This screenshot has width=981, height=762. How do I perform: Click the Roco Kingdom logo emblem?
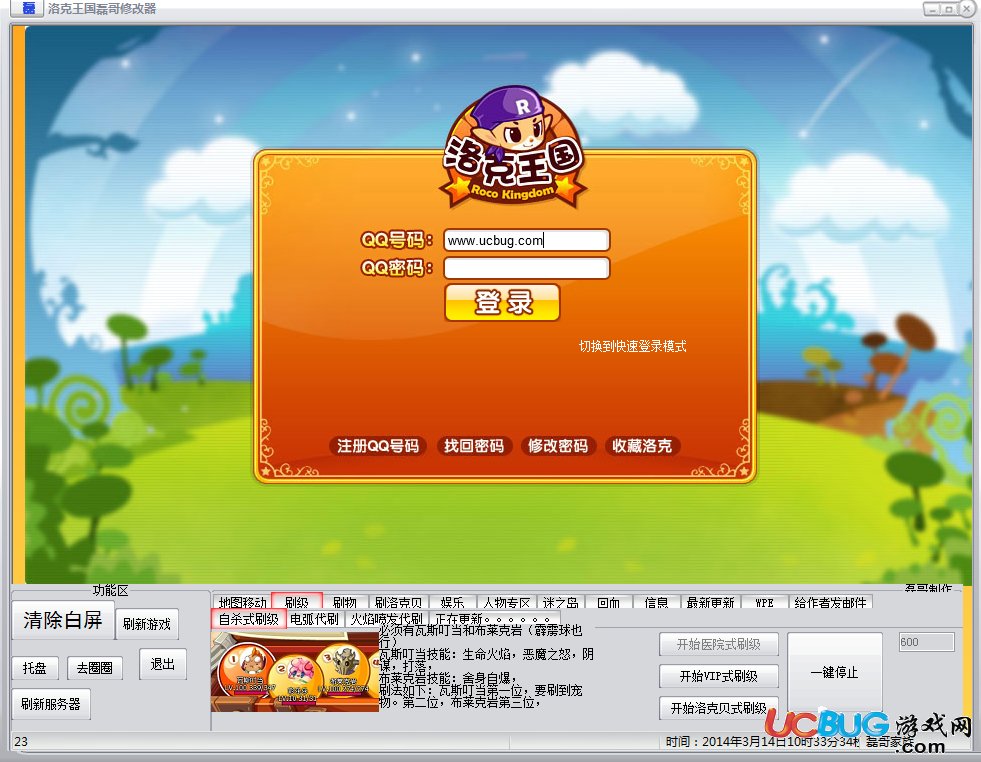click(x=513, y=148)
